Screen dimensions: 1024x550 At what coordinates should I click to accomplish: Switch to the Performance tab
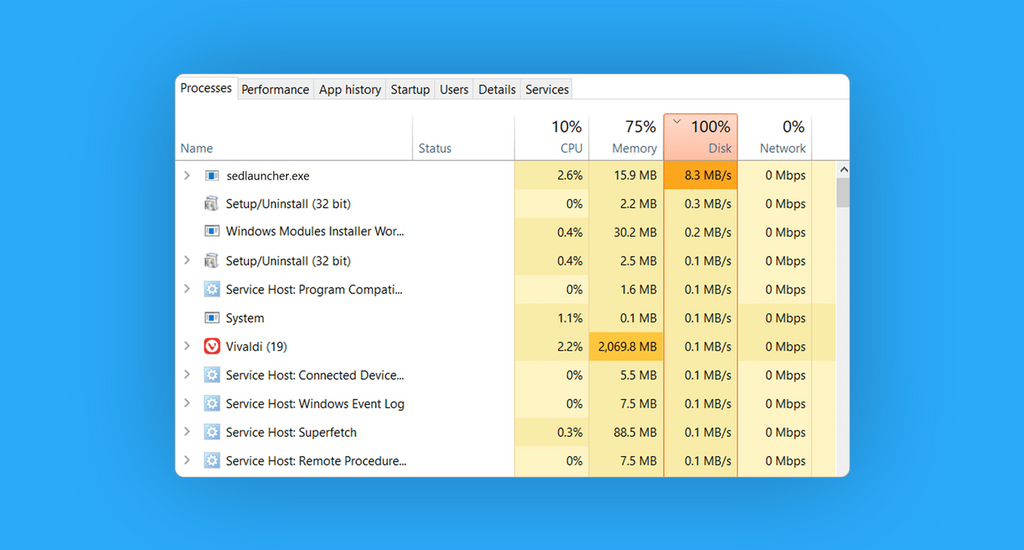coord(275,90)
